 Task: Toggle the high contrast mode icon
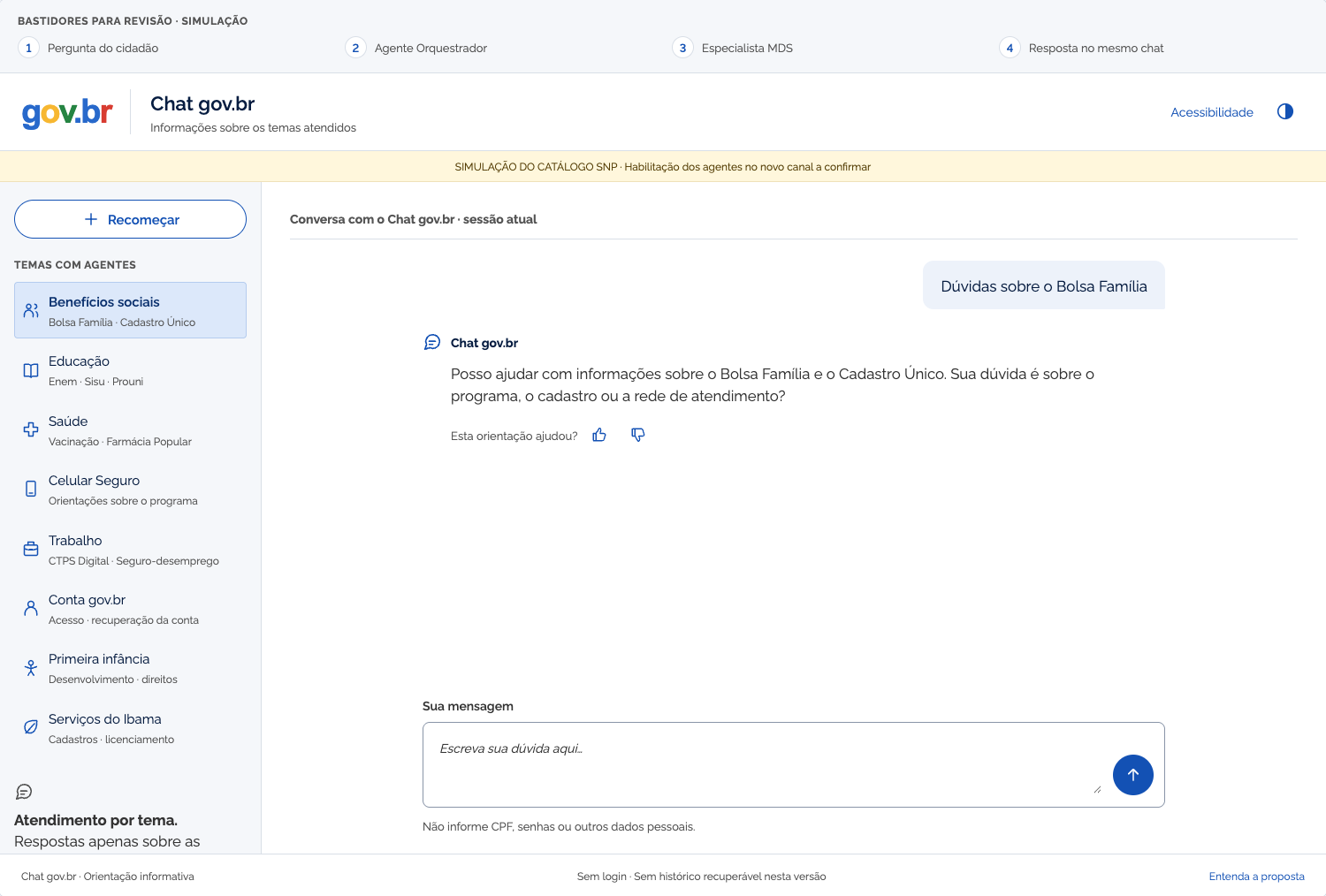(x=1285, y=111)
